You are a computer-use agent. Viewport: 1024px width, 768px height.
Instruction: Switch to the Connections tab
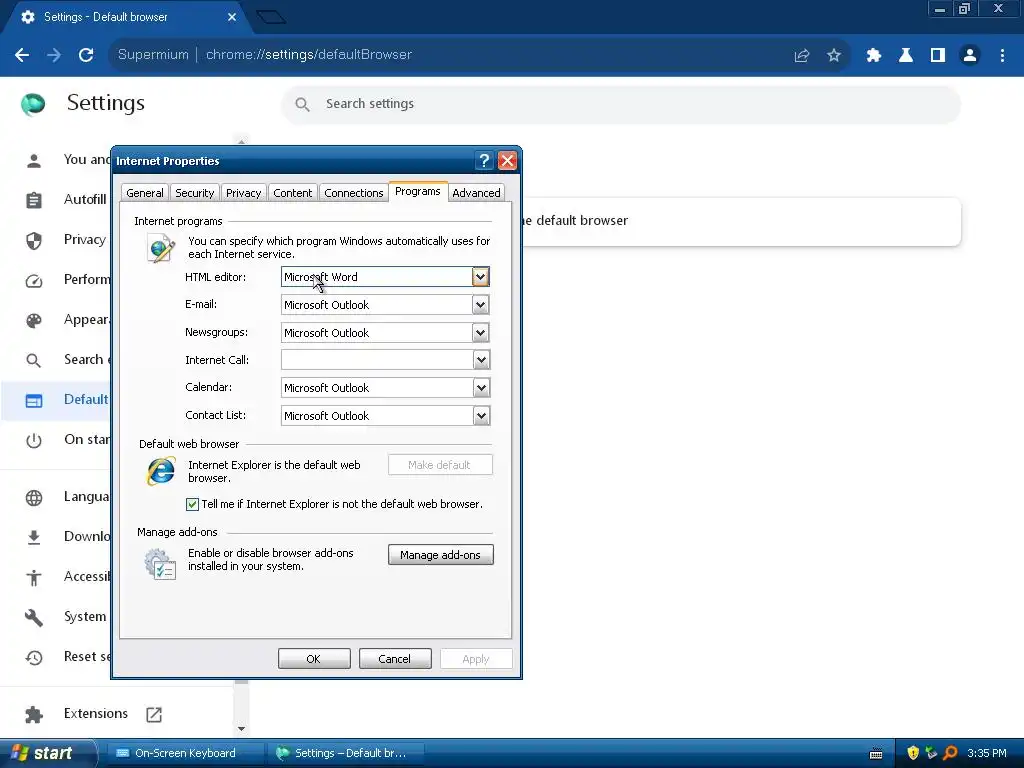[354, 193]
